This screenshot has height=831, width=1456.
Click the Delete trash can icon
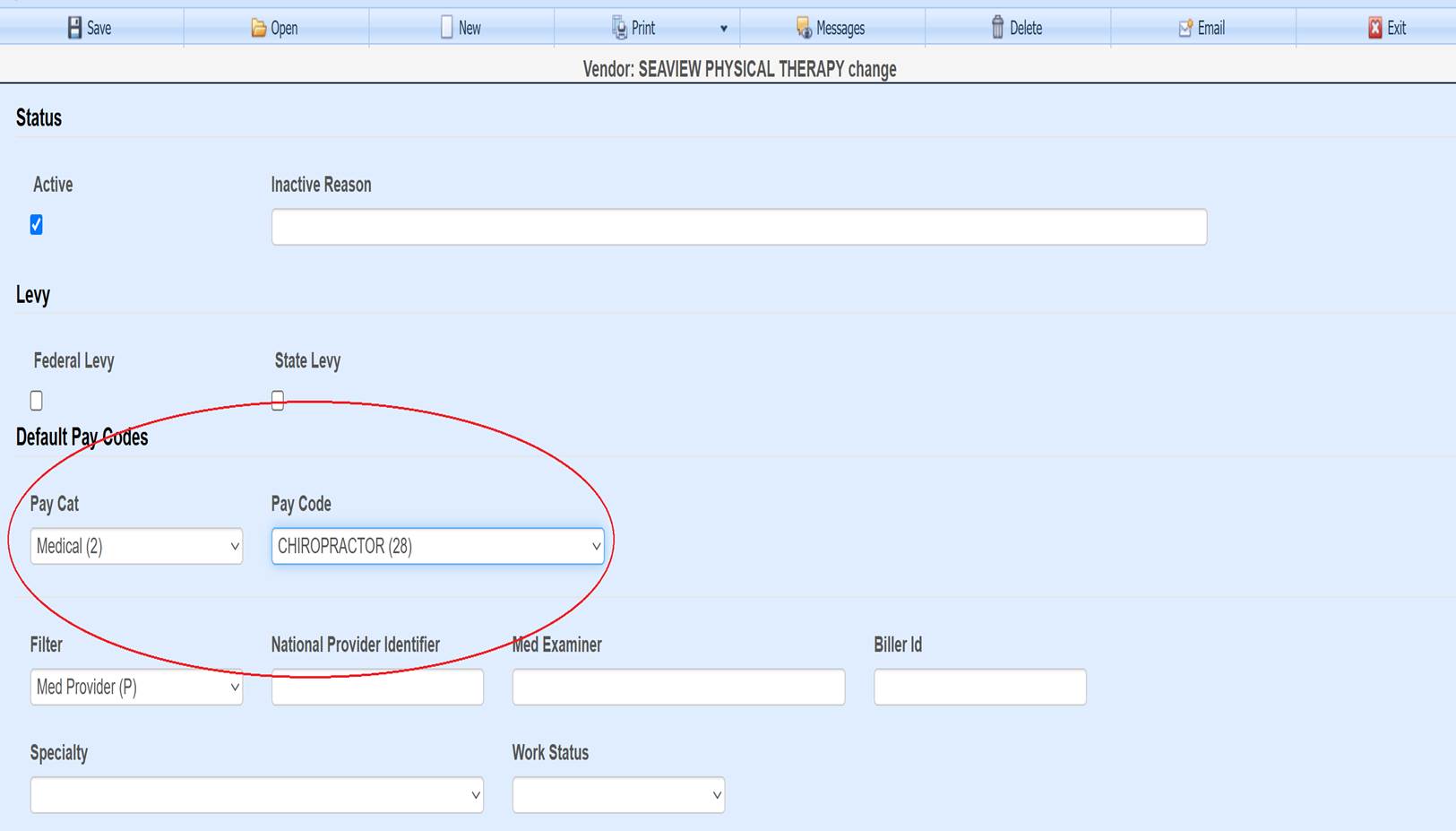point(997,28)
